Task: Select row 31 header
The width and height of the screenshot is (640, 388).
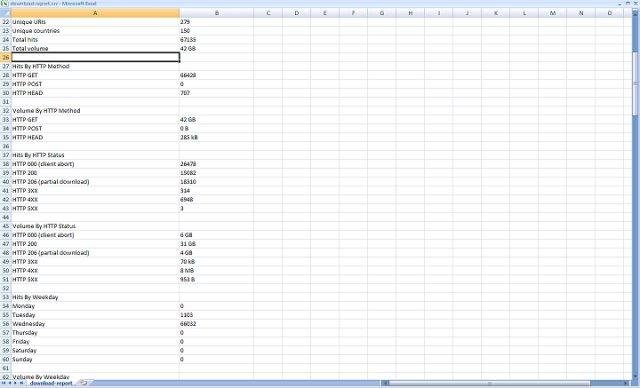Action: tap(6, 102)
